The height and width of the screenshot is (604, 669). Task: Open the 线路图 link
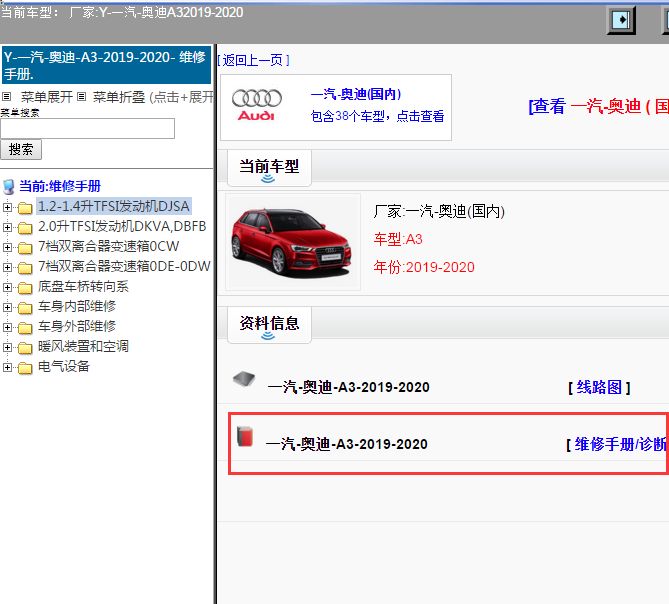coord(599,387)
